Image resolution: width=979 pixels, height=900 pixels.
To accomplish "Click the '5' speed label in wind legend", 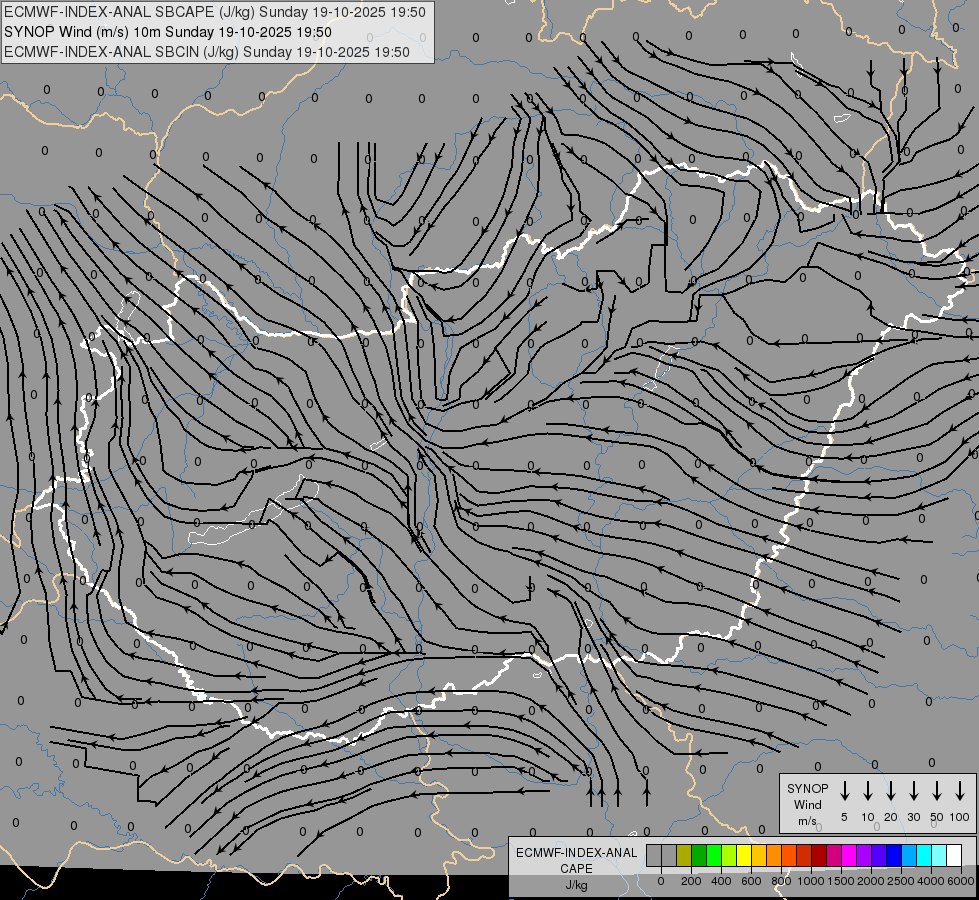I will tap(844, 817).
